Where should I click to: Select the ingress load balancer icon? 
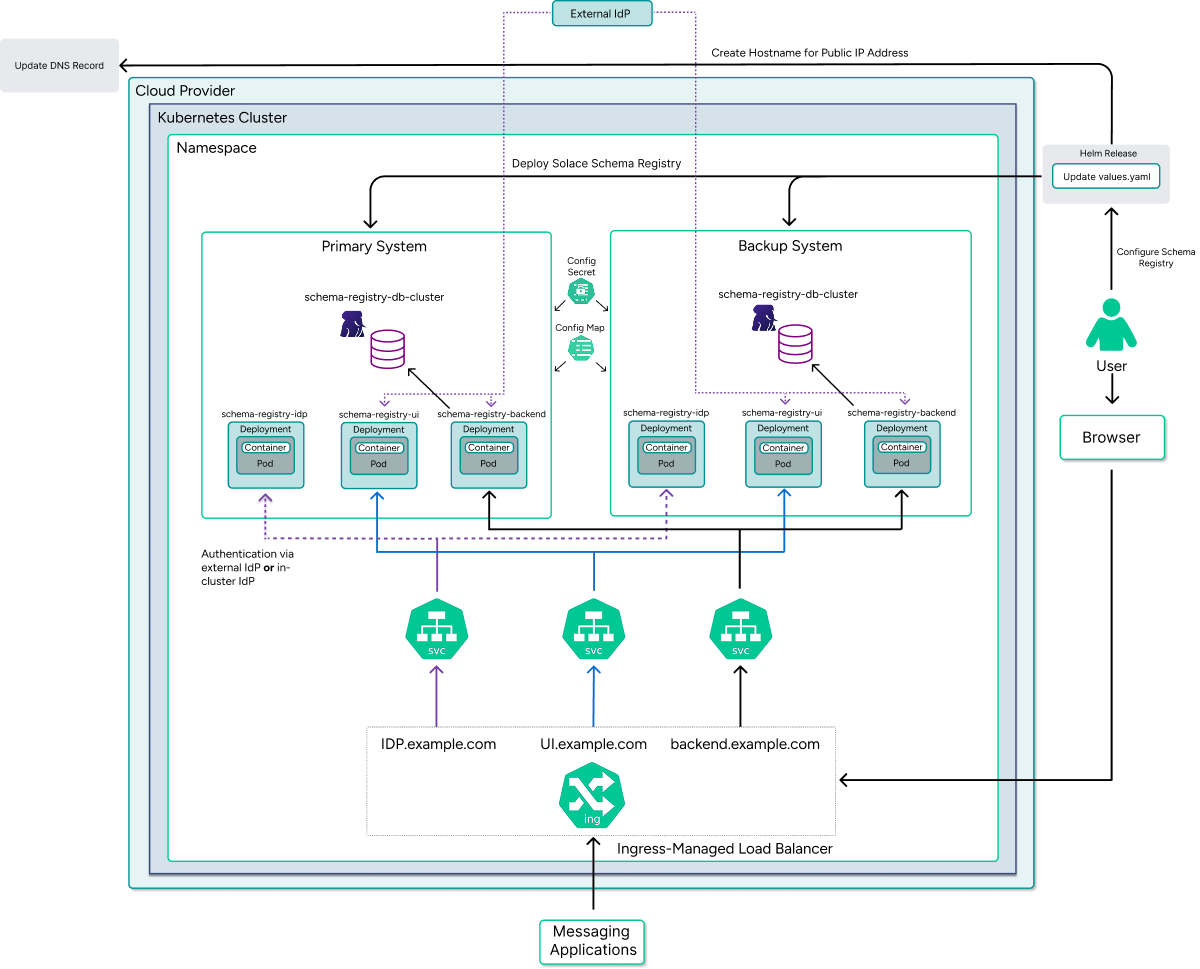[x=592, y=799]
